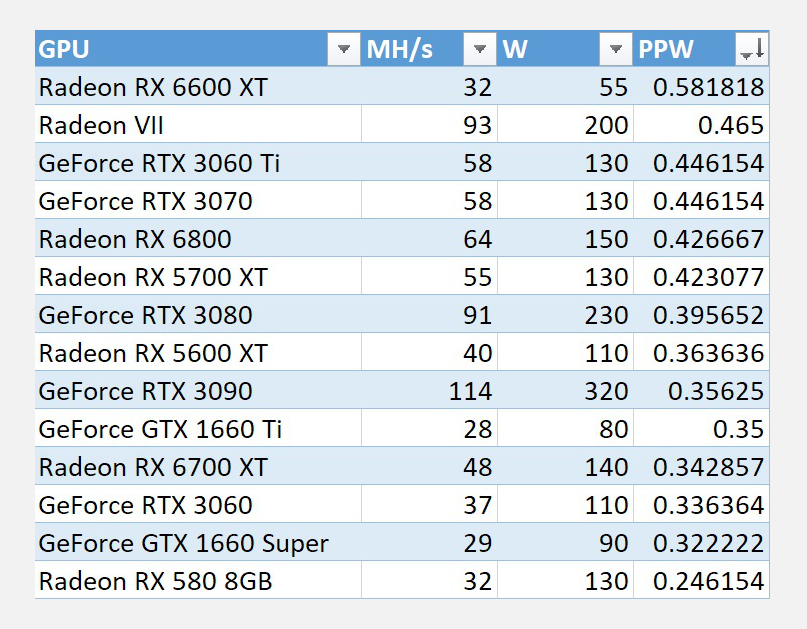
Task: Click the 0.35 PPW value
Action: pyautogui.click(x=738, y=429)
